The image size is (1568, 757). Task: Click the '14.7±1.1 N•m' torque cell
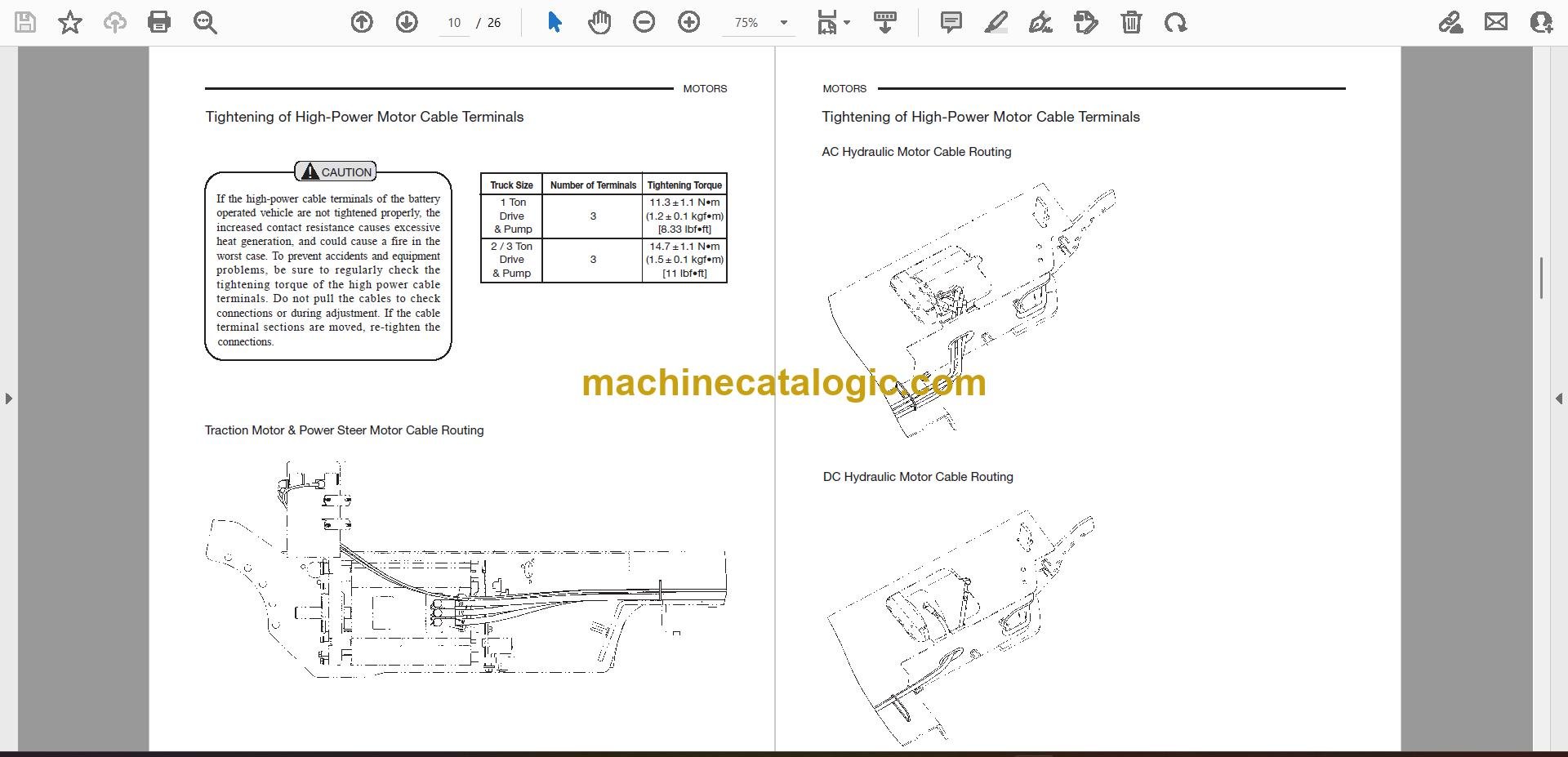pos(684,260)
